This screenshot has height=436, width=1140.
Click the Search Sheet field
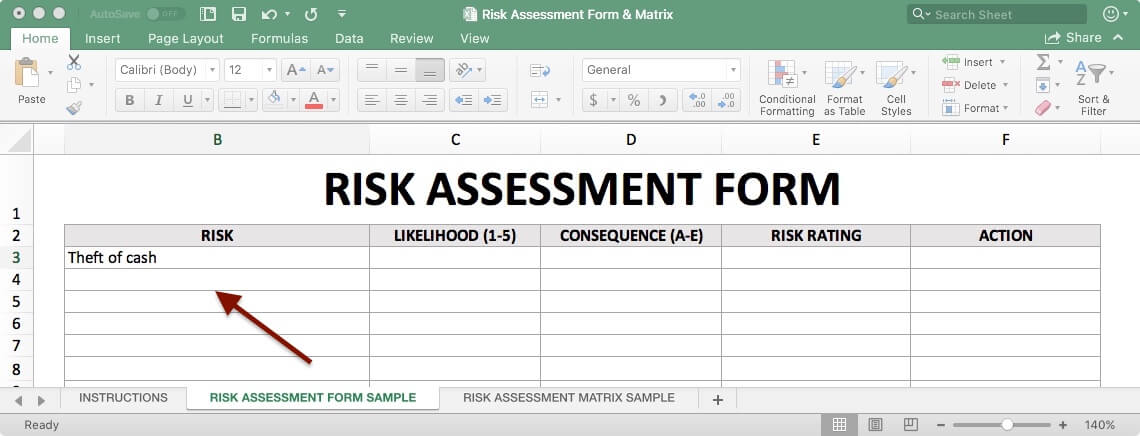pyautogui.click(x=997, y=14)
